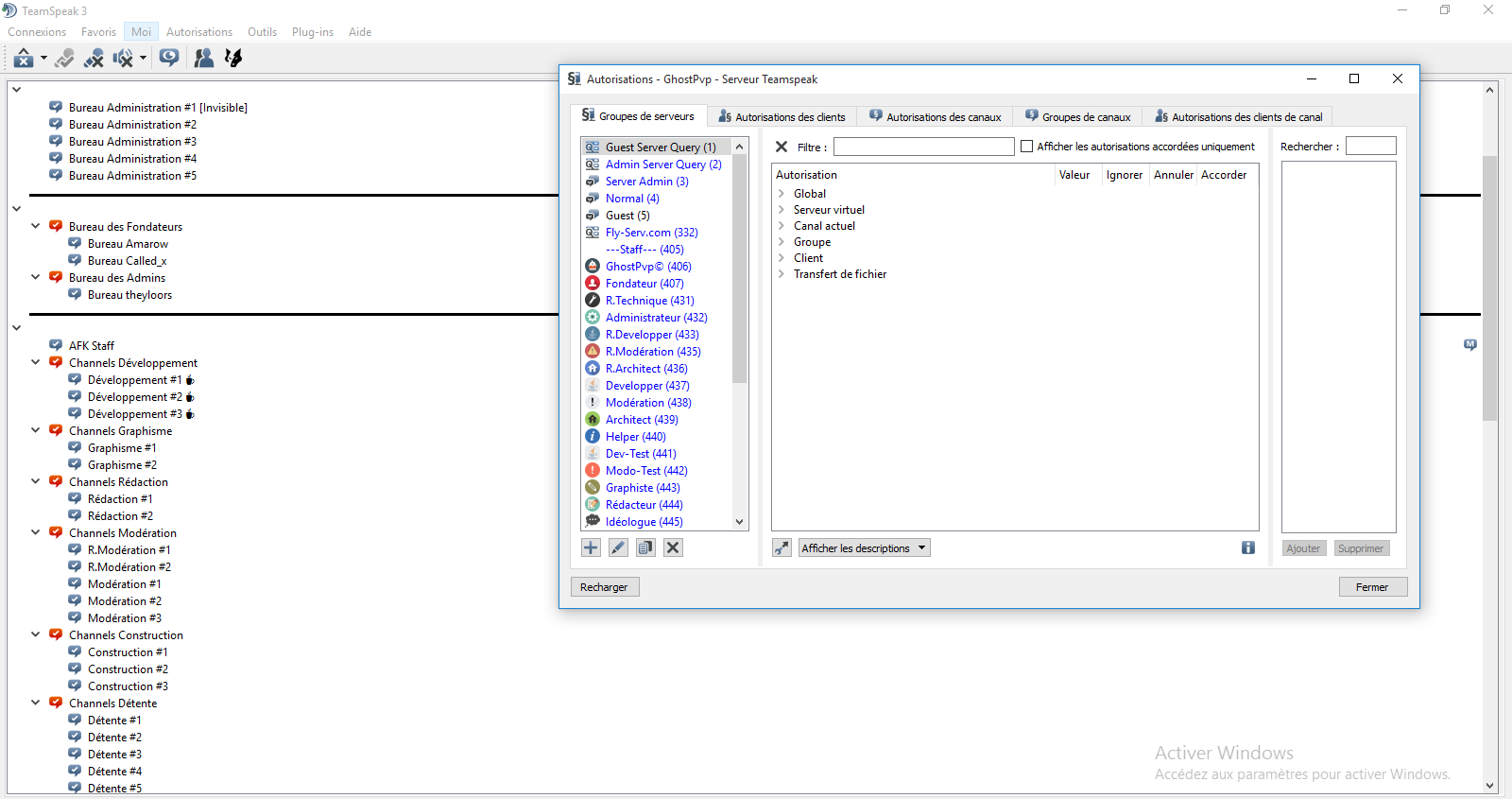Collapse the Bureau des Fondateurs channel

coord(35,226)
